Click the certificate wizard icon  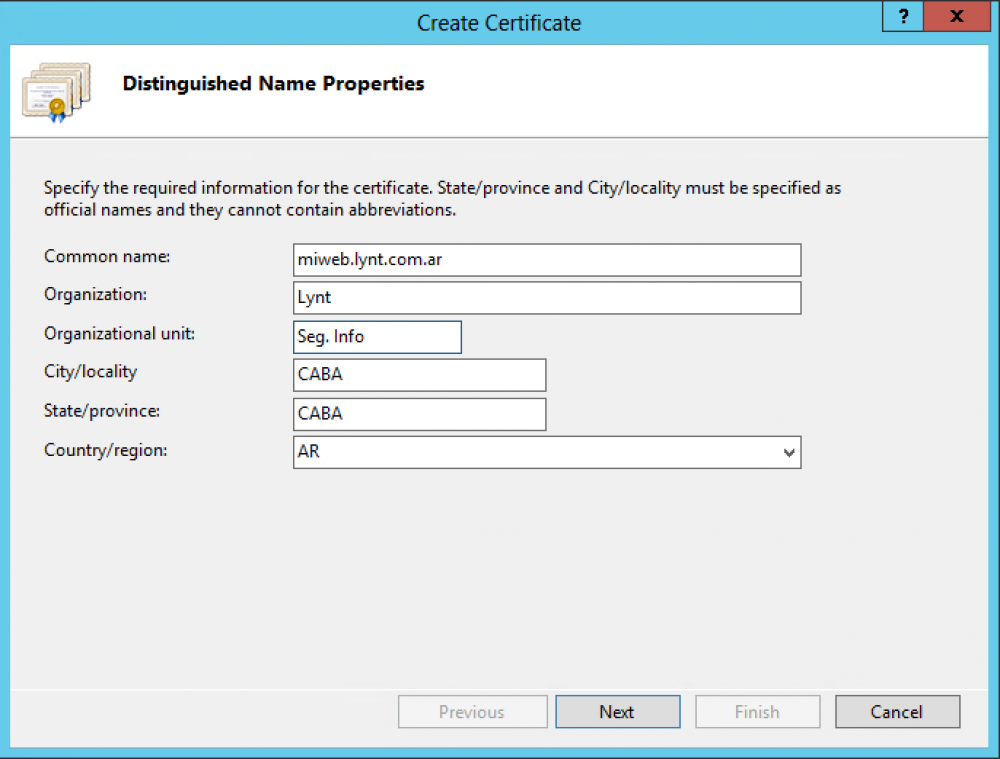pyautogui.click(x=56, y=91)
